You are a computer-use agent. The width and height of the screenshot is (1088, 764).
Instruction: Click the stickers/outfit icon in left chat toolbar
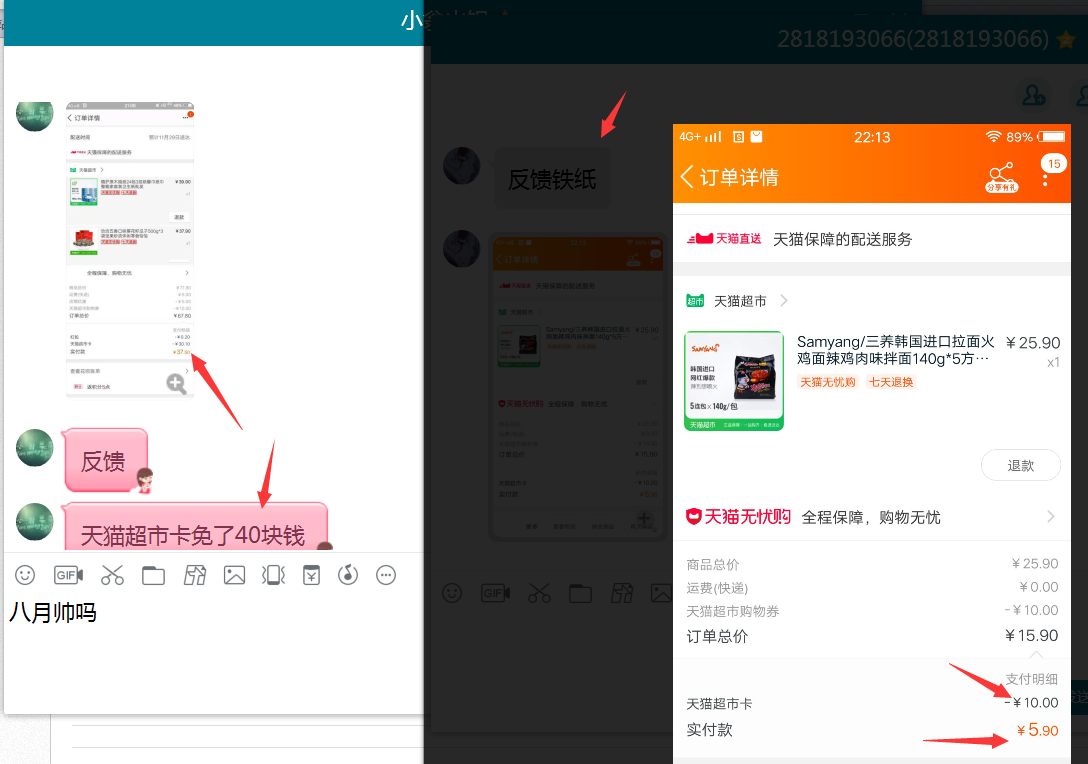[x=194, y=575]
